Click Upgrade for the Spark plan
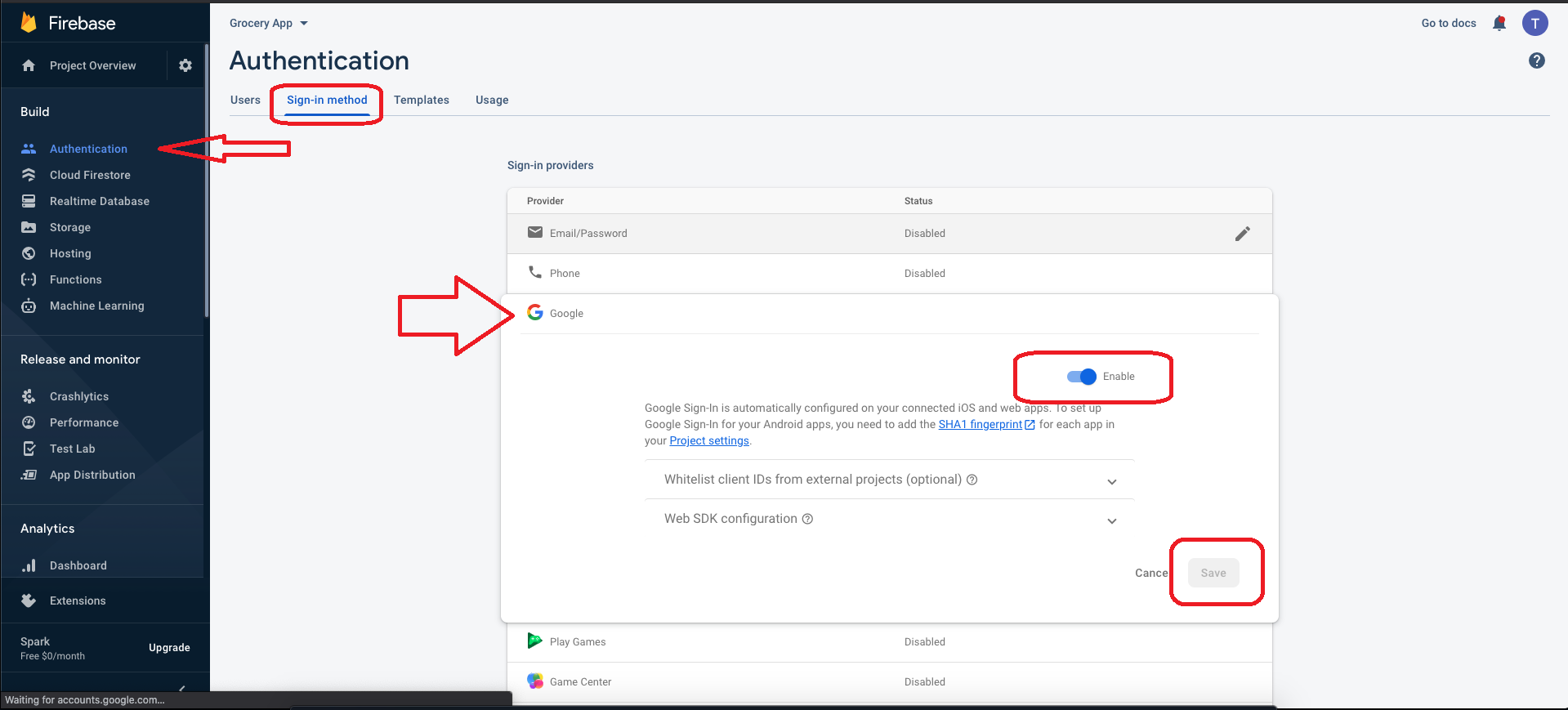The image size is (1568, 710). coord(169,648)
